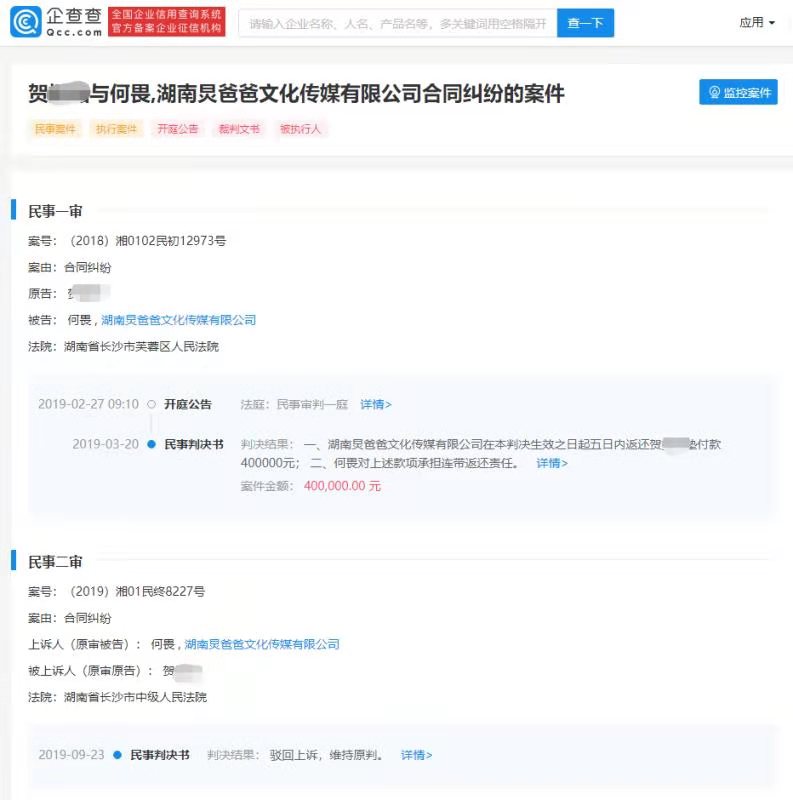The width and height of the screenshot is (793, 800).
Task: Select the 开庭公告 tag
Action: tap(177, 129)
